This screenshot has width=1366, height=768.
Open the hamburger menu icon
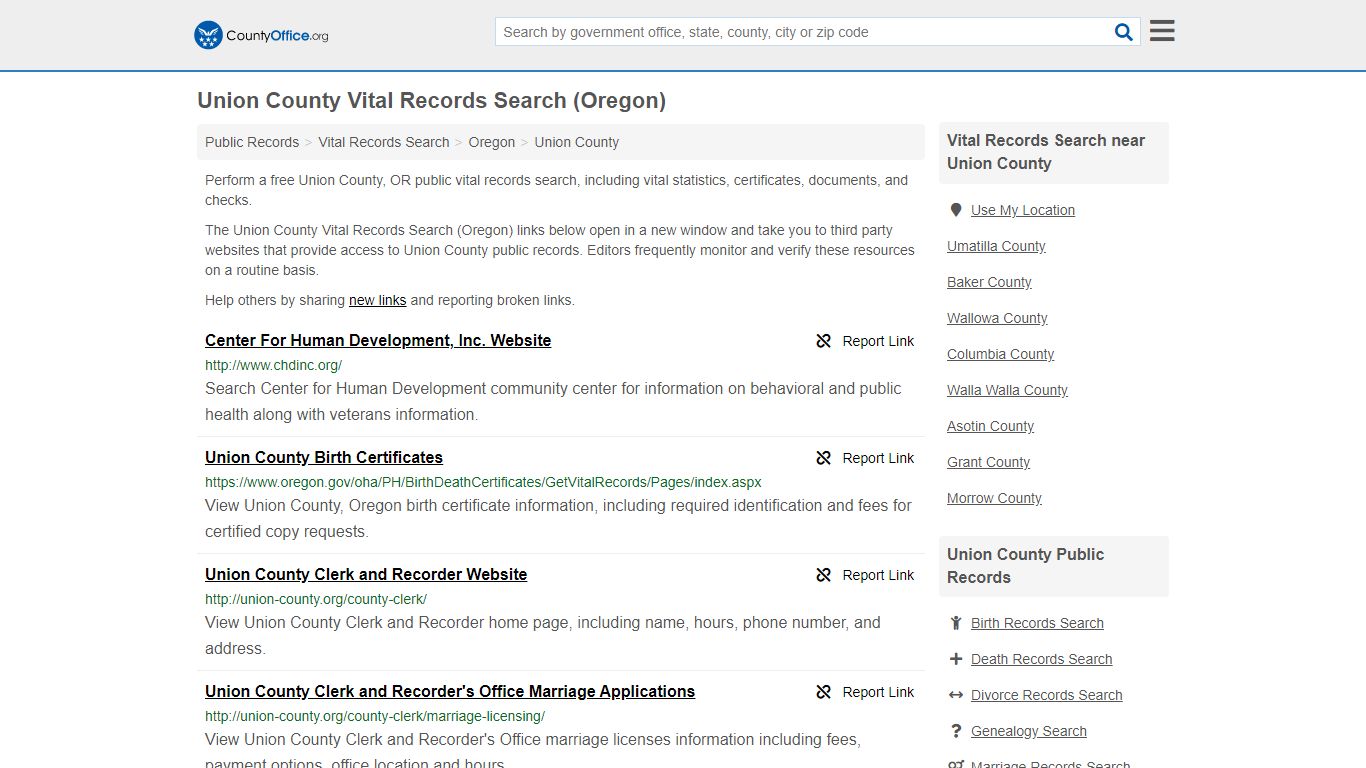pos(1162,31)
